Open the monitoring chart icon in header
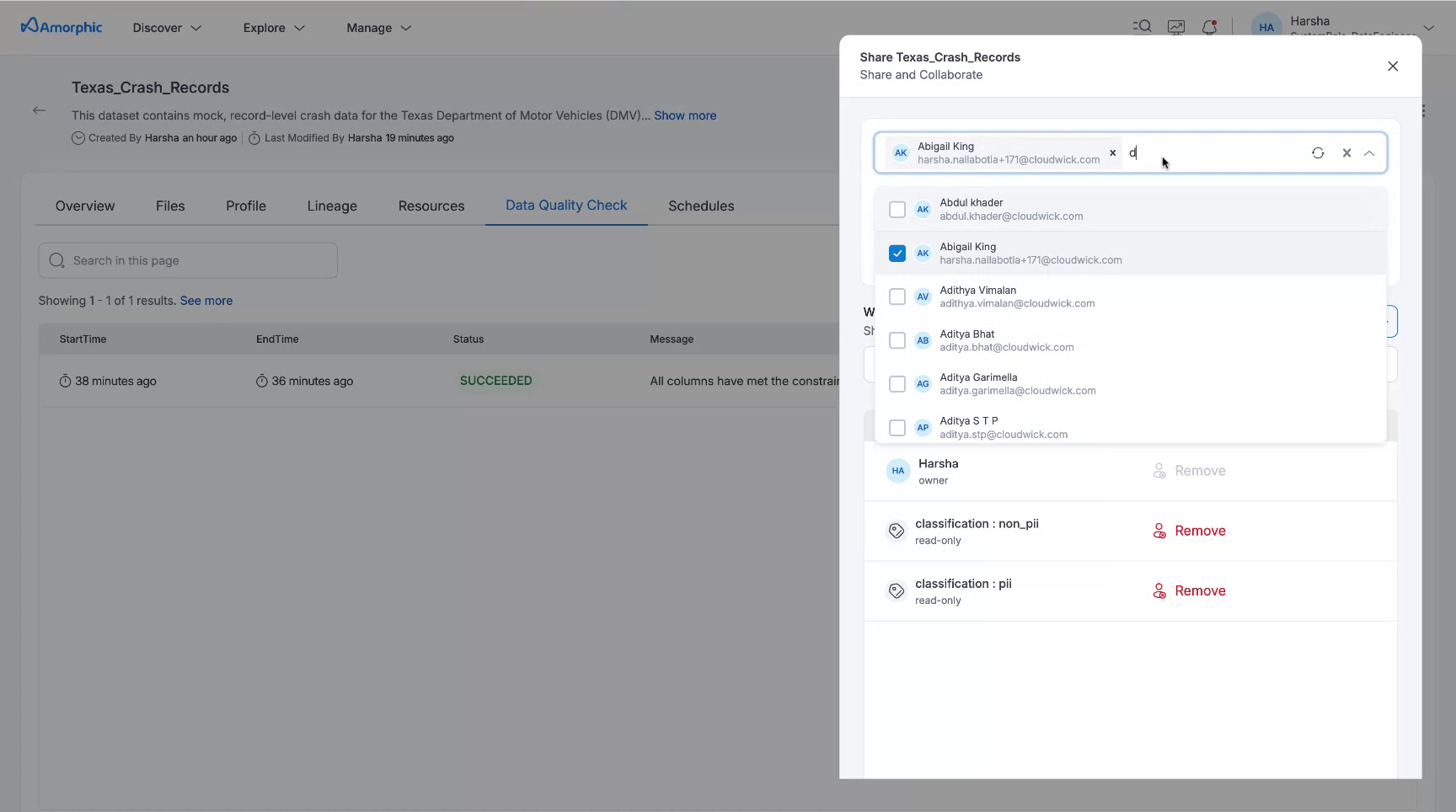Screen dimensions: 1456x812 click(1175, 27)
